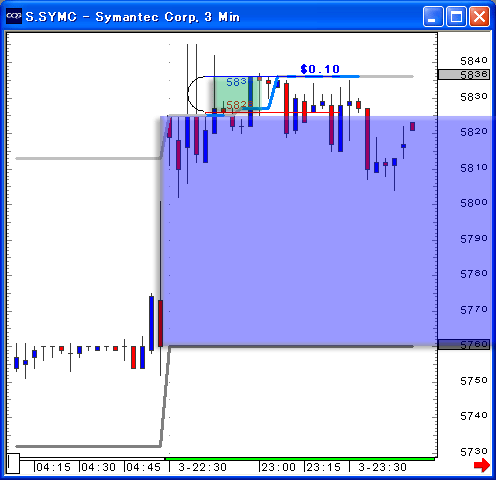This screenshot has width=496, height=480.
Task: Click the 5810 price scale label
Action: coord(474,168)
